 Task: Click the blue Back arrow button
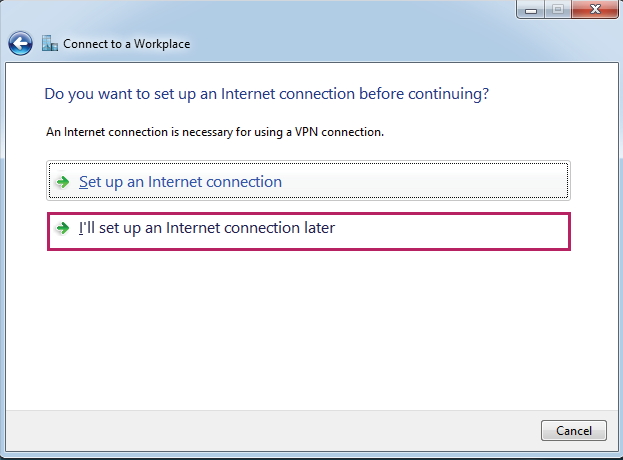pos(20,44)
